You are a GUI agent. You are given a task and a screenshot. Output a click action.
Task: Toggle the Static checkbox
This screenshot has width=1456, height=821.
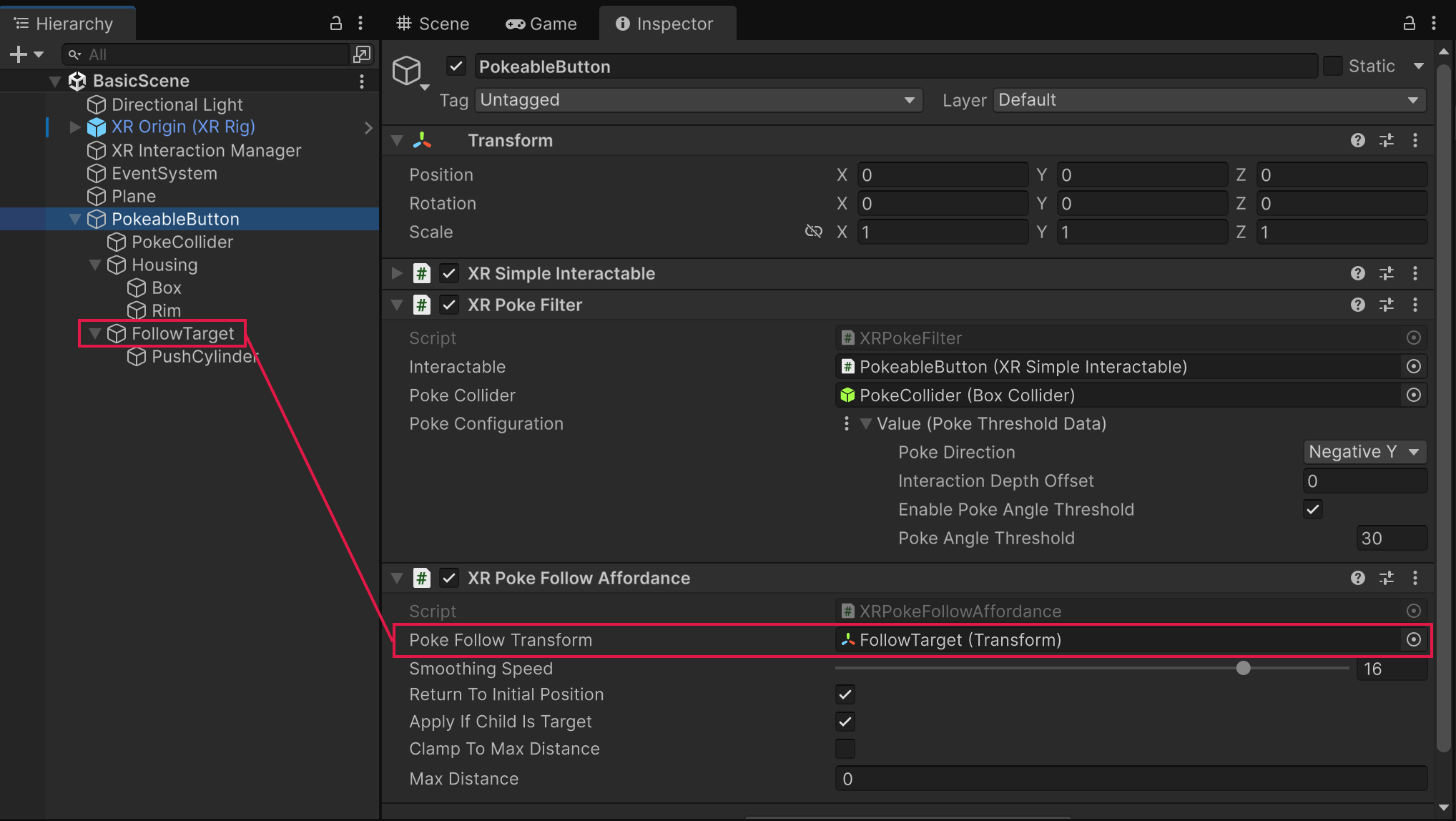coord(1333,66)
